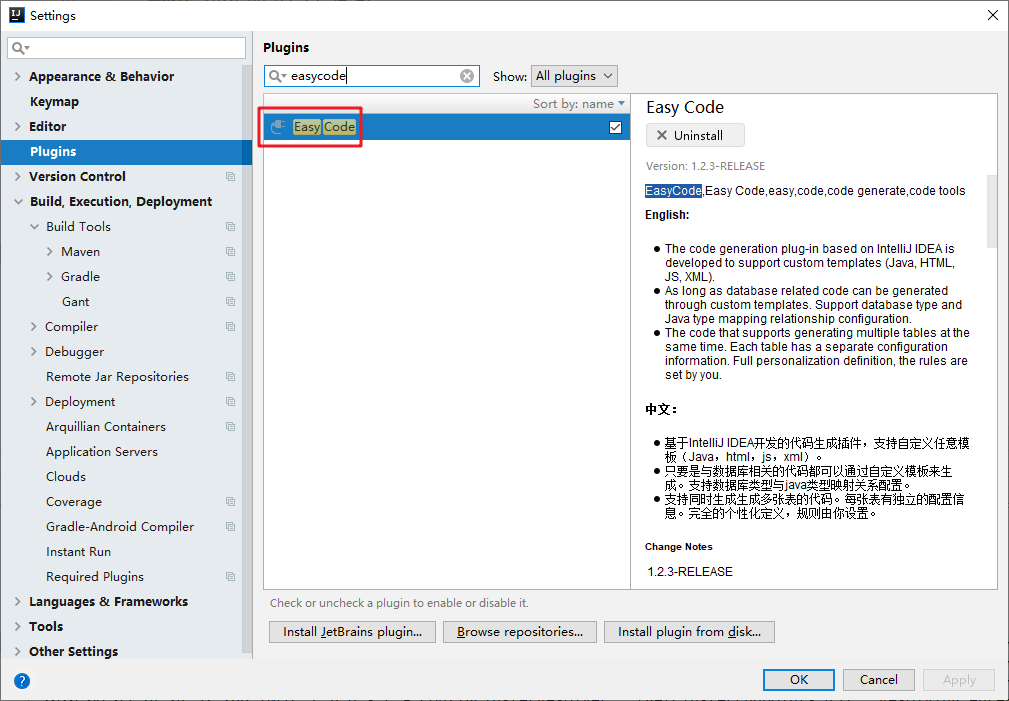Open the Instant Run settings
The width and height of the screenshot is (1009, 701).
click(79, 552)
